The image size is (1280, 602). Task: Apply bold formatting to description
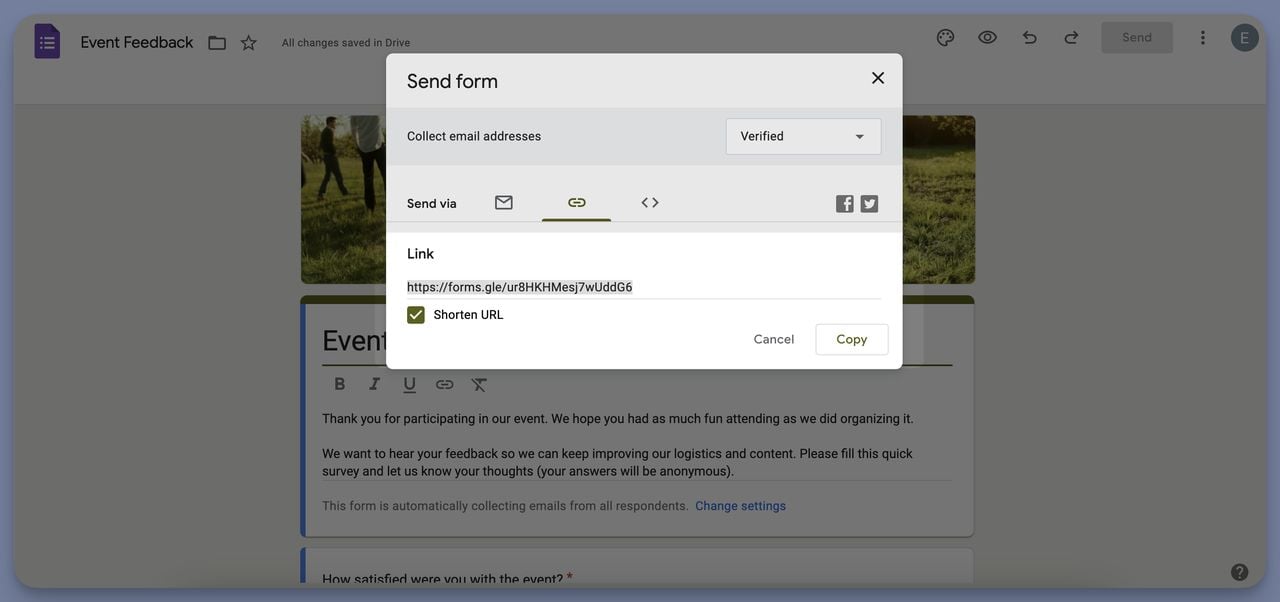(x=340, y=384)
